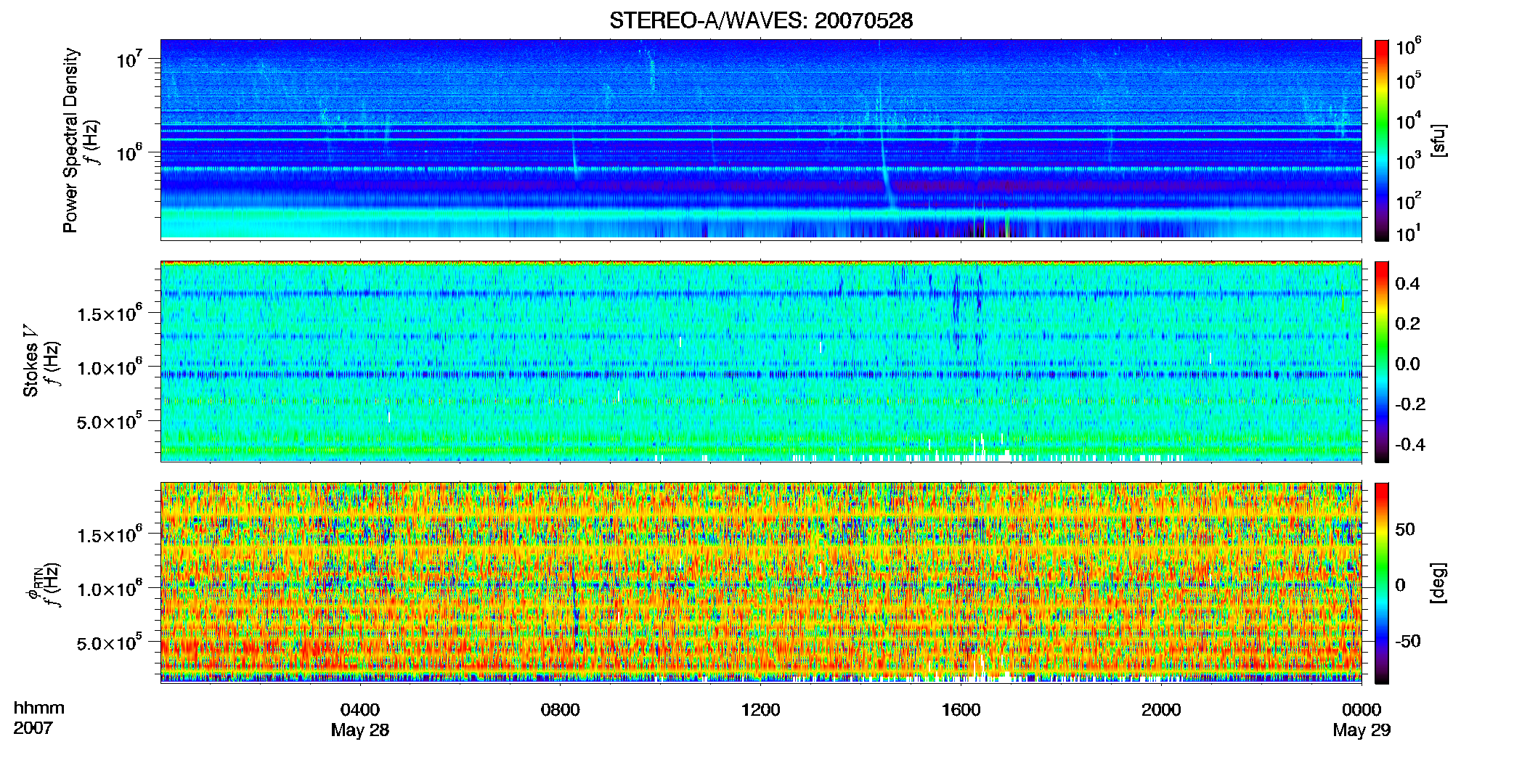This screenshot has height=784, width=1522.
Task: Click the Stokes V colorbar
Action: point(1382,362)
